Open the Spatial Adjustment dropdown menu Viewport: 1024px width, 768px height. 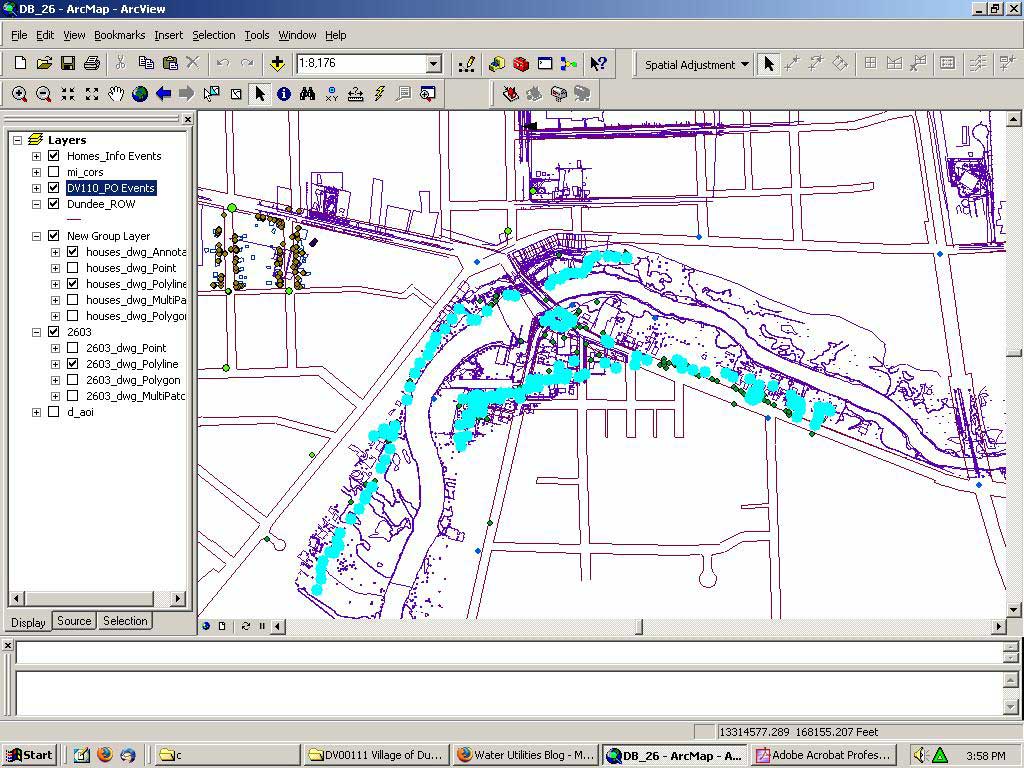point(696,65)
